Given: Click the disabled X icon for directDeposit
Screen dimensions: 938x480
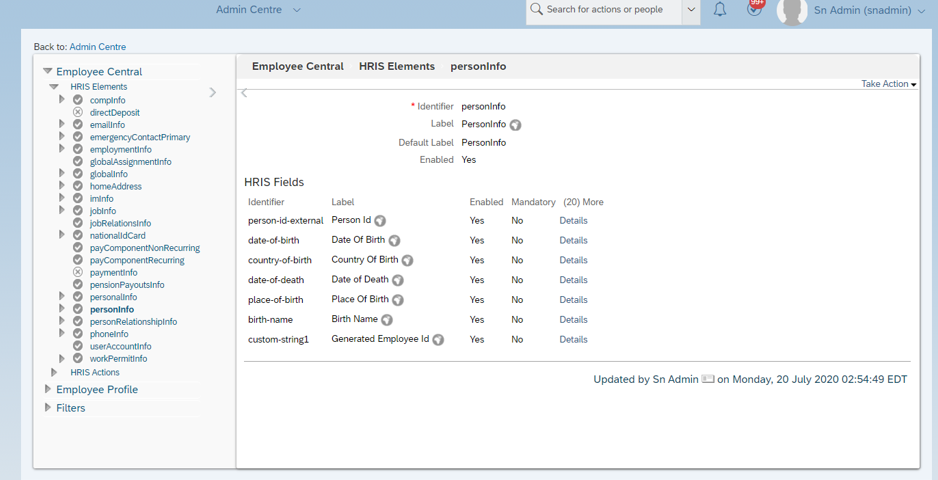Looking at the screenshot, I should point(78,113).
